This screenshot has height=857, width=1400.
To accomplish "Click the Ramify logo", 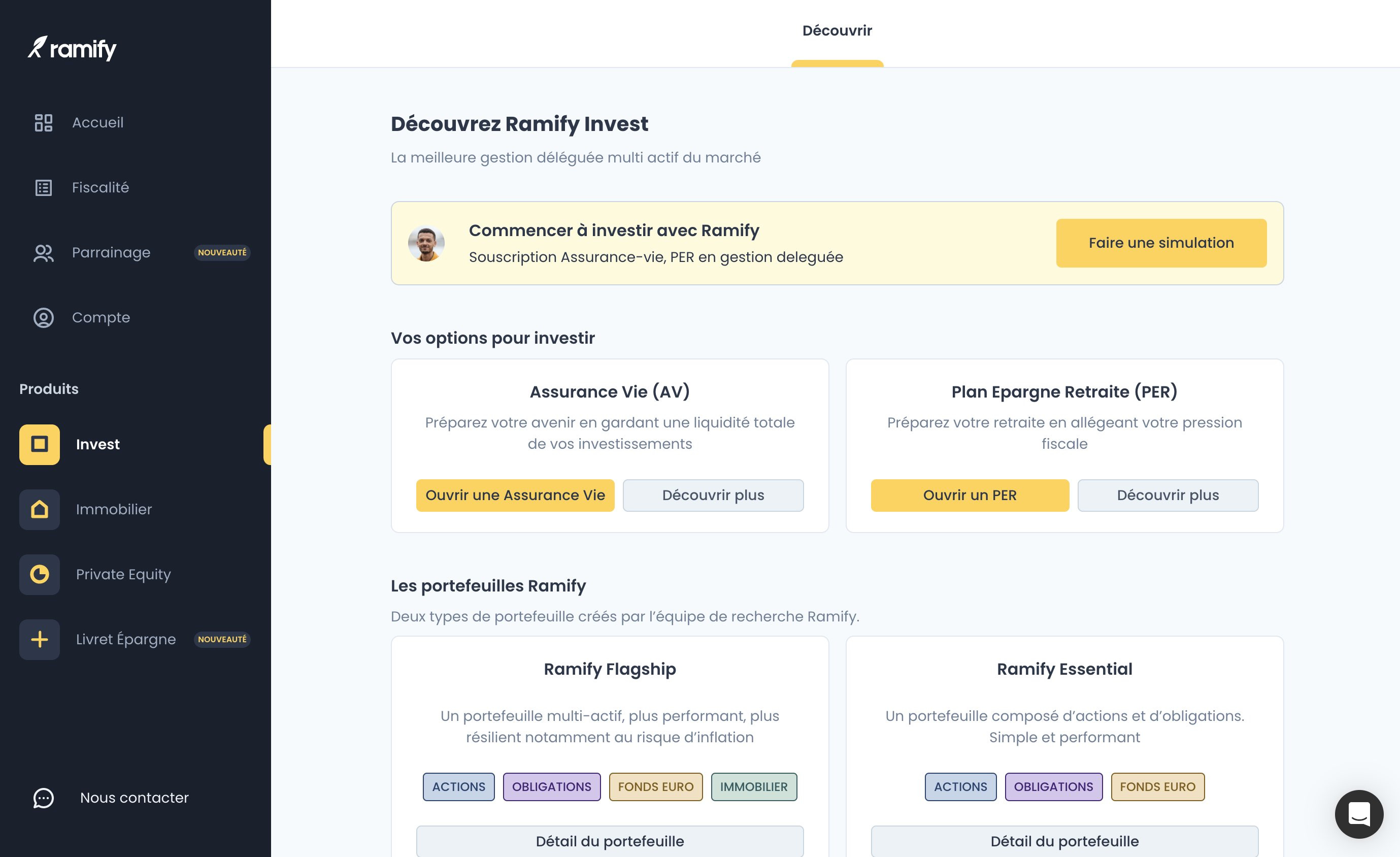I will tap(72, 48).
